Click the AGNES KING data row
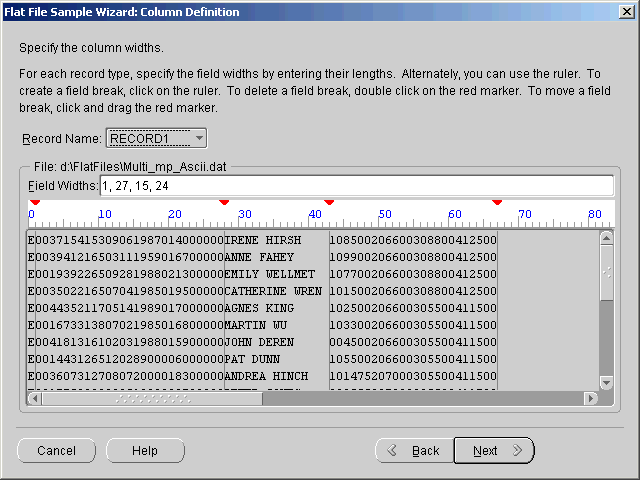The height and width of the screenshot is (480, 640). (x=262, y=308)
